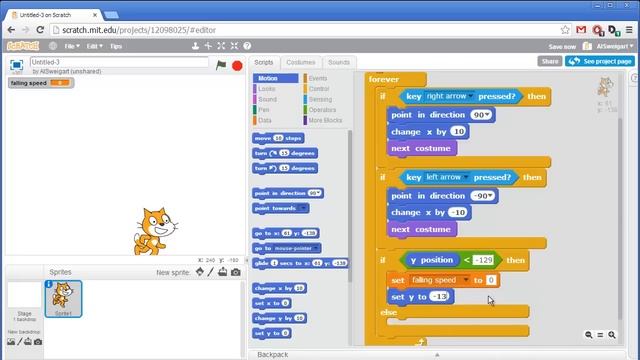
Task: Click the Share button
Action: (x=550, y=61)
